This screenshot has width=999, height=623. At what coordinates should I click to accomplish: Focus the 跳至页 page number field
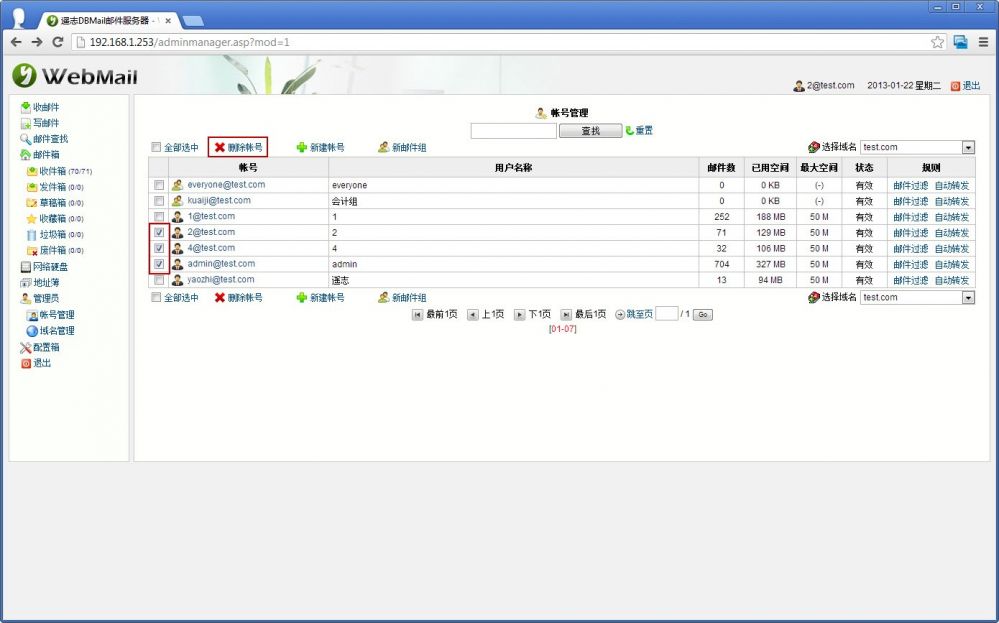(666, 313)
